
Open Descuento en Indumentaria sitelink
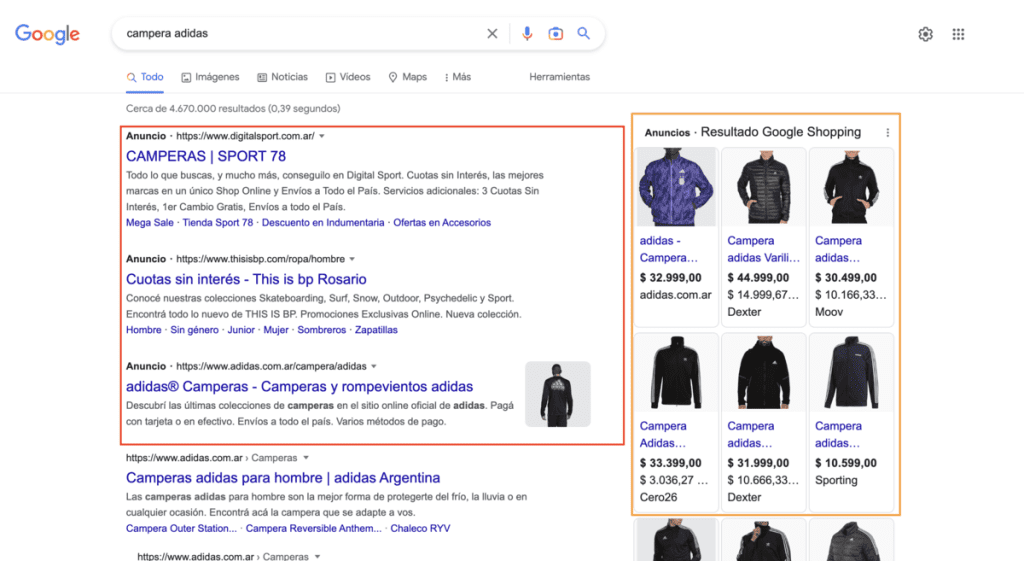click(323, 223)
